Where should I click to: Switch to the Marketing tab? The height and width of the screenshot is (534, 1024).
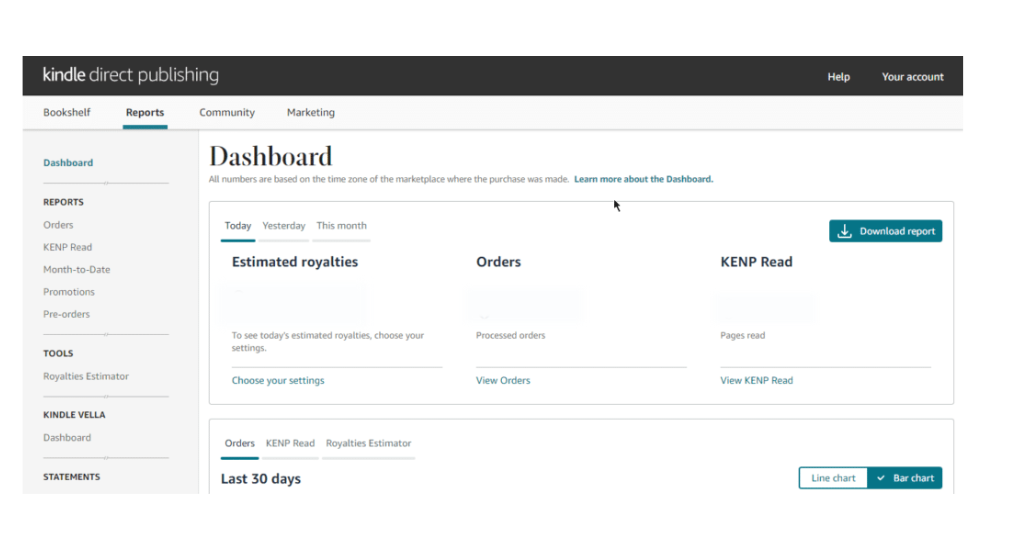coord(310,112)
